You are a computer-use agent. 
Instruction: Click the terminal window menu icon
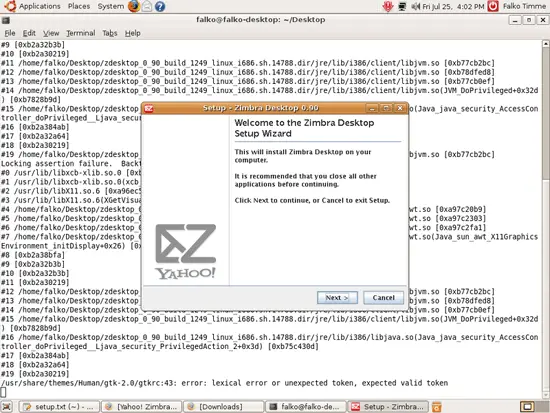pos(6,20)
